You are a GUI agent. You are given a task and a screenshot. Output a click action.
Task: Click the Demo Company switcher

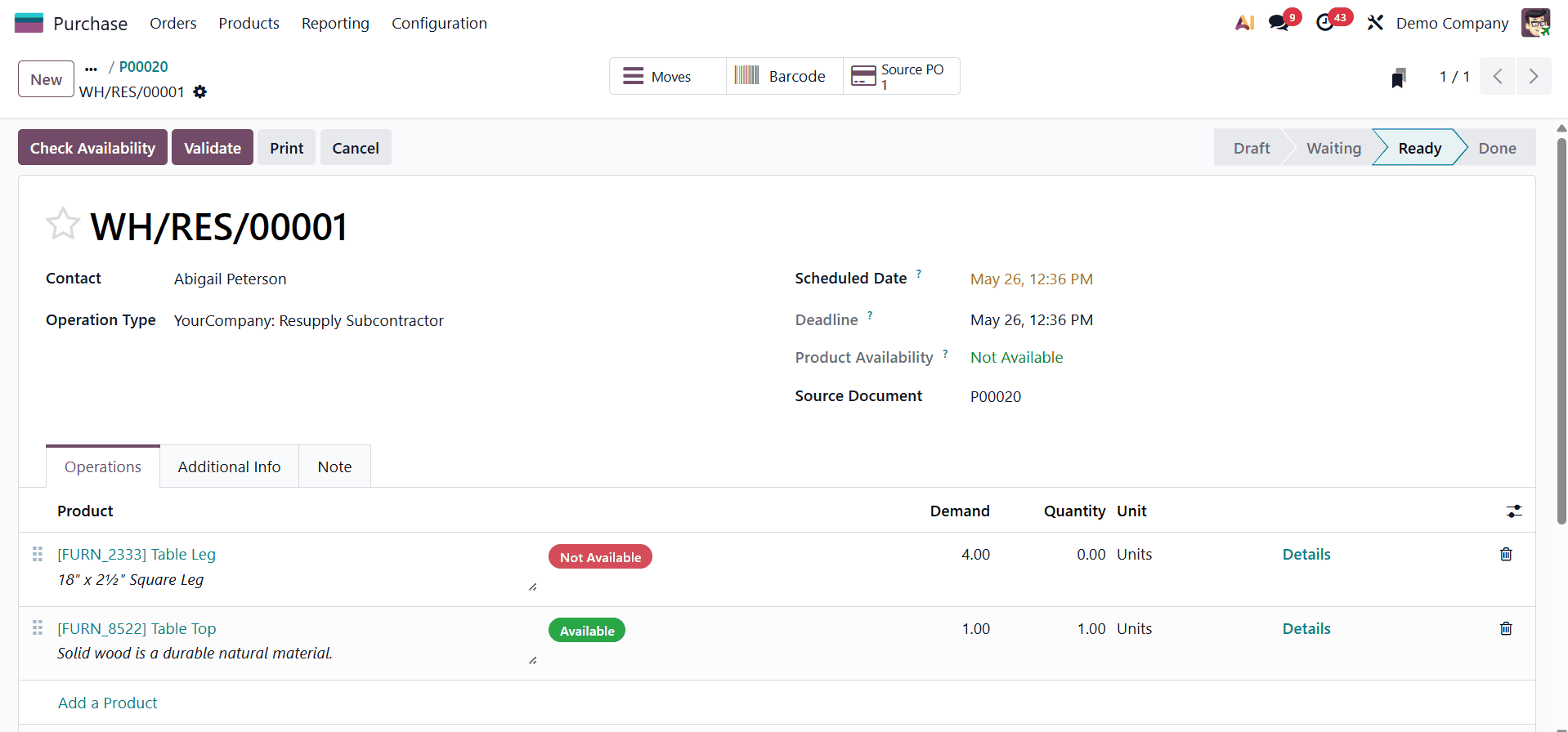(x=1452, y=23)
